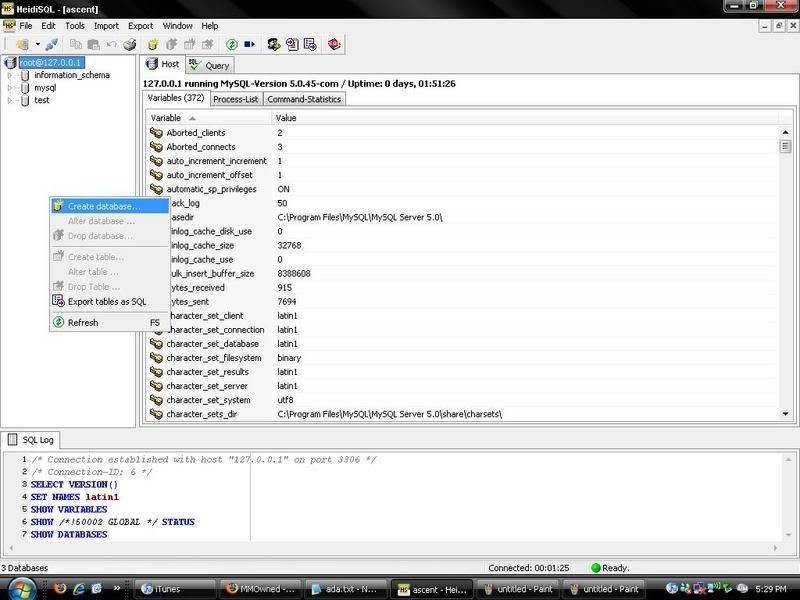The image size is (800, 600).
Task: Select the character_set_system row
Action: (463, 400)
